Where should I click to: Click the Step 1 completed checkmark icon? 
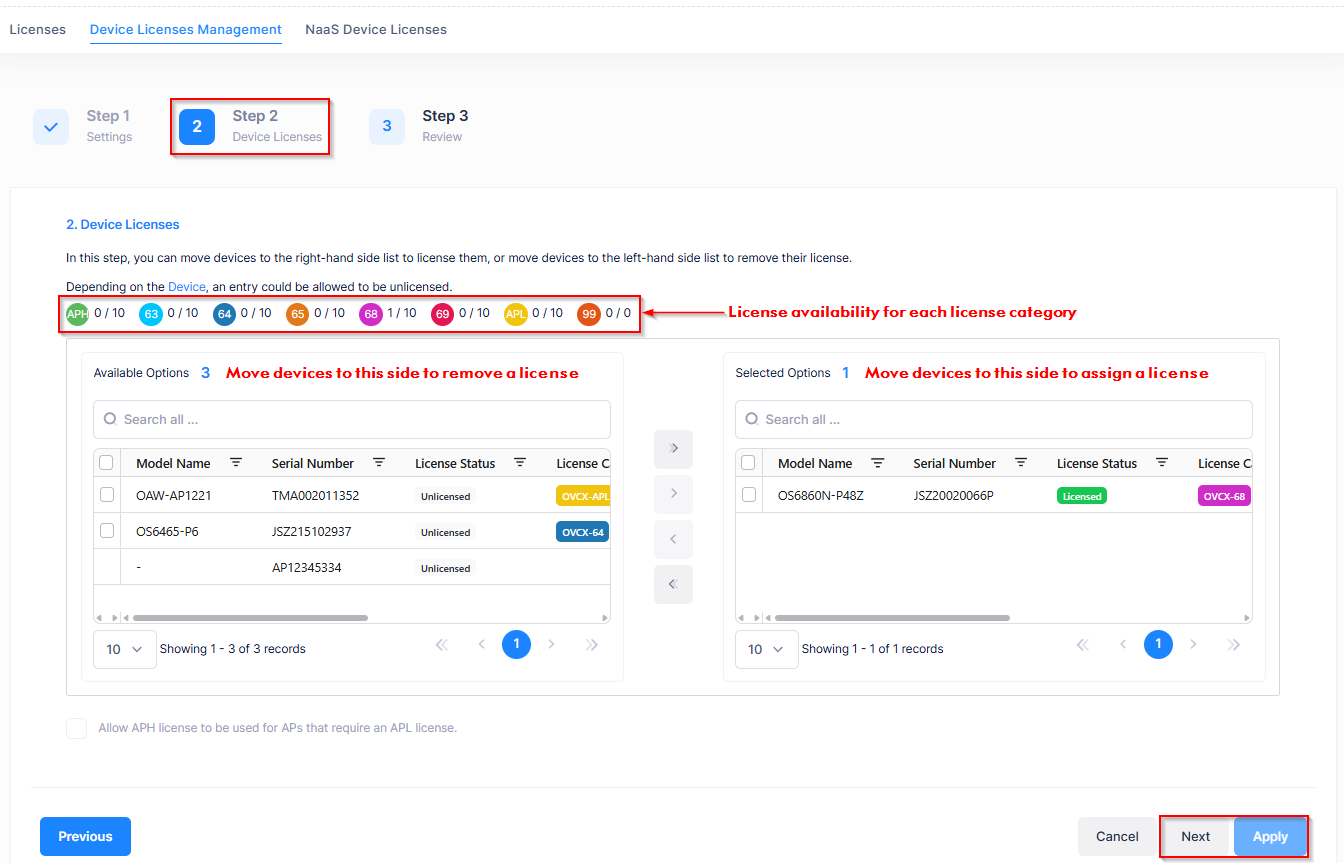51,127
